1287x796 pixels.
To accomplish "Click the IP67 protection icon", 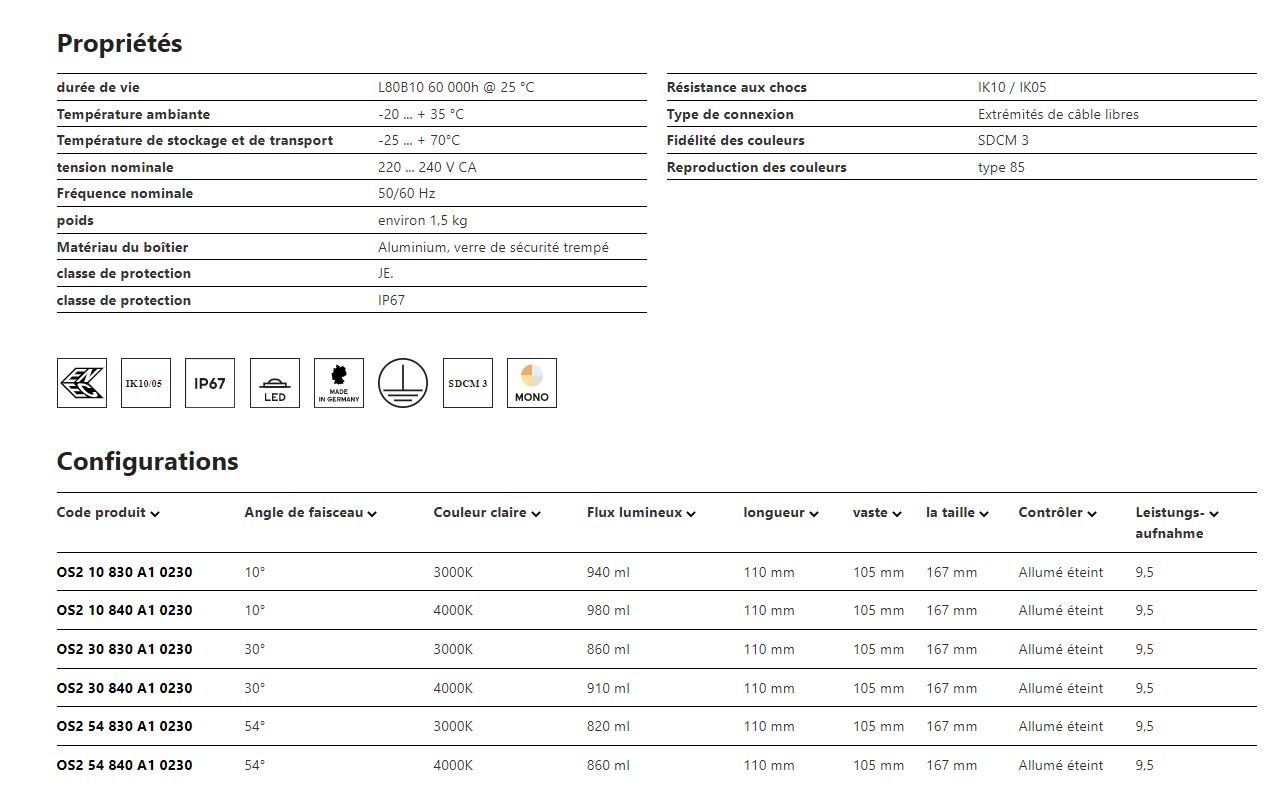I will click(x=210, y=383).
